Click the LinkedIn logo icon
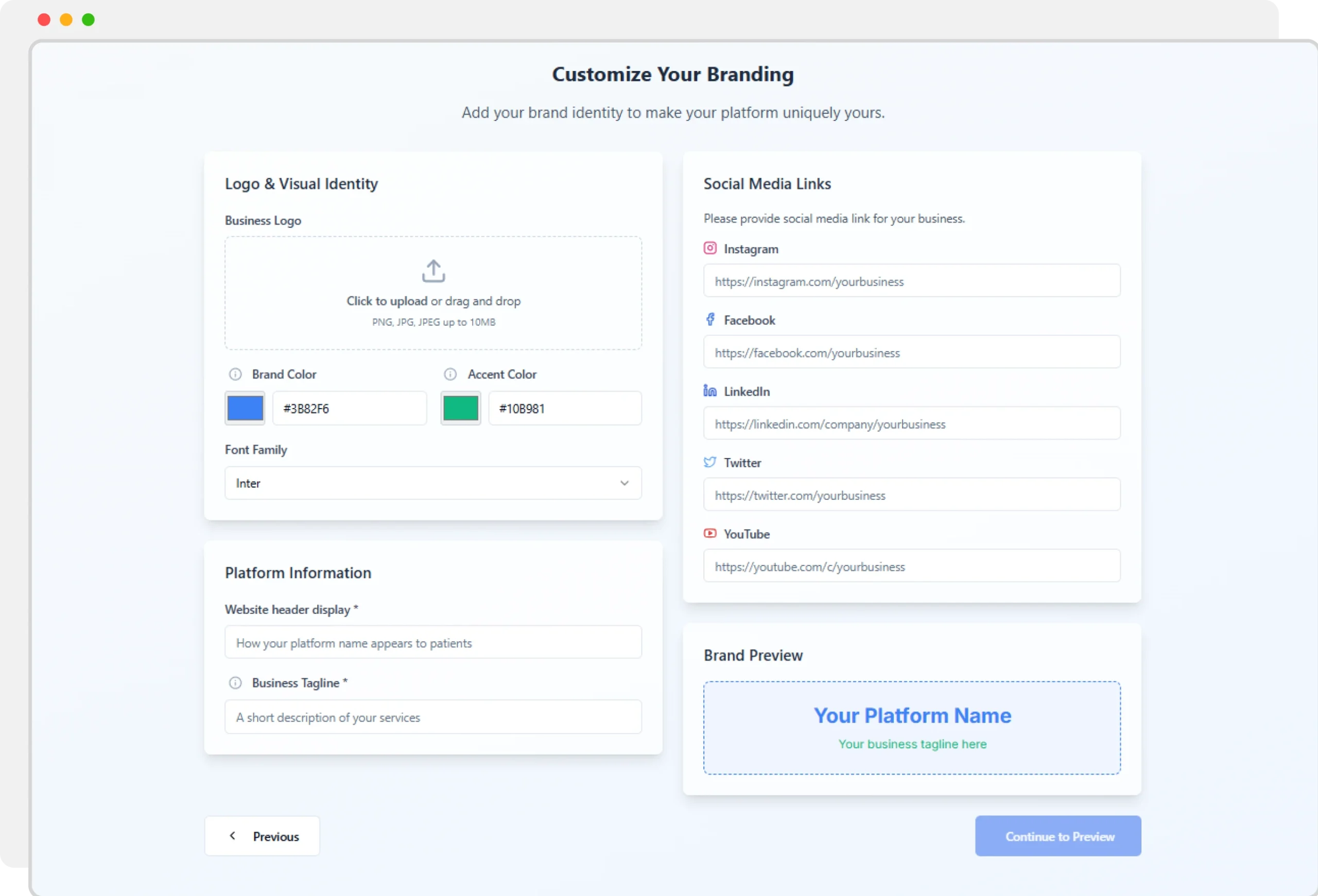Image resolution: width=1318 pixels, height=896 pixels. point(709,391)
